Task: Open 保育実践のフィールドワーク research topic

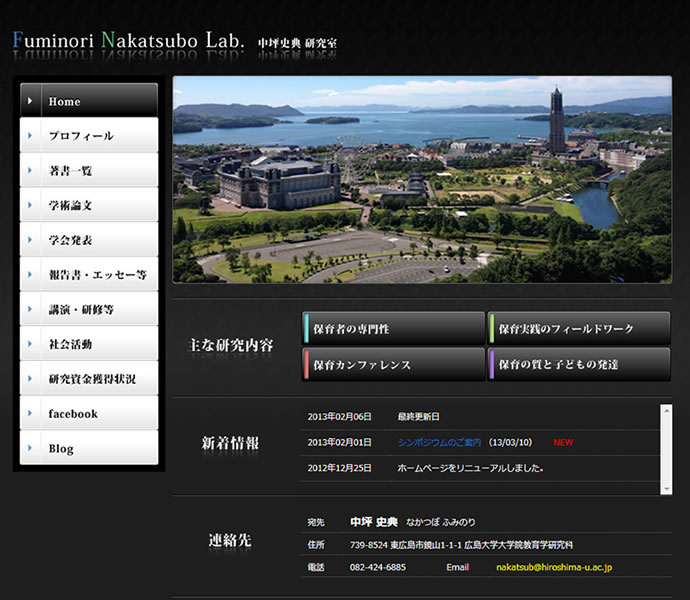Action: tap(579, 328)
